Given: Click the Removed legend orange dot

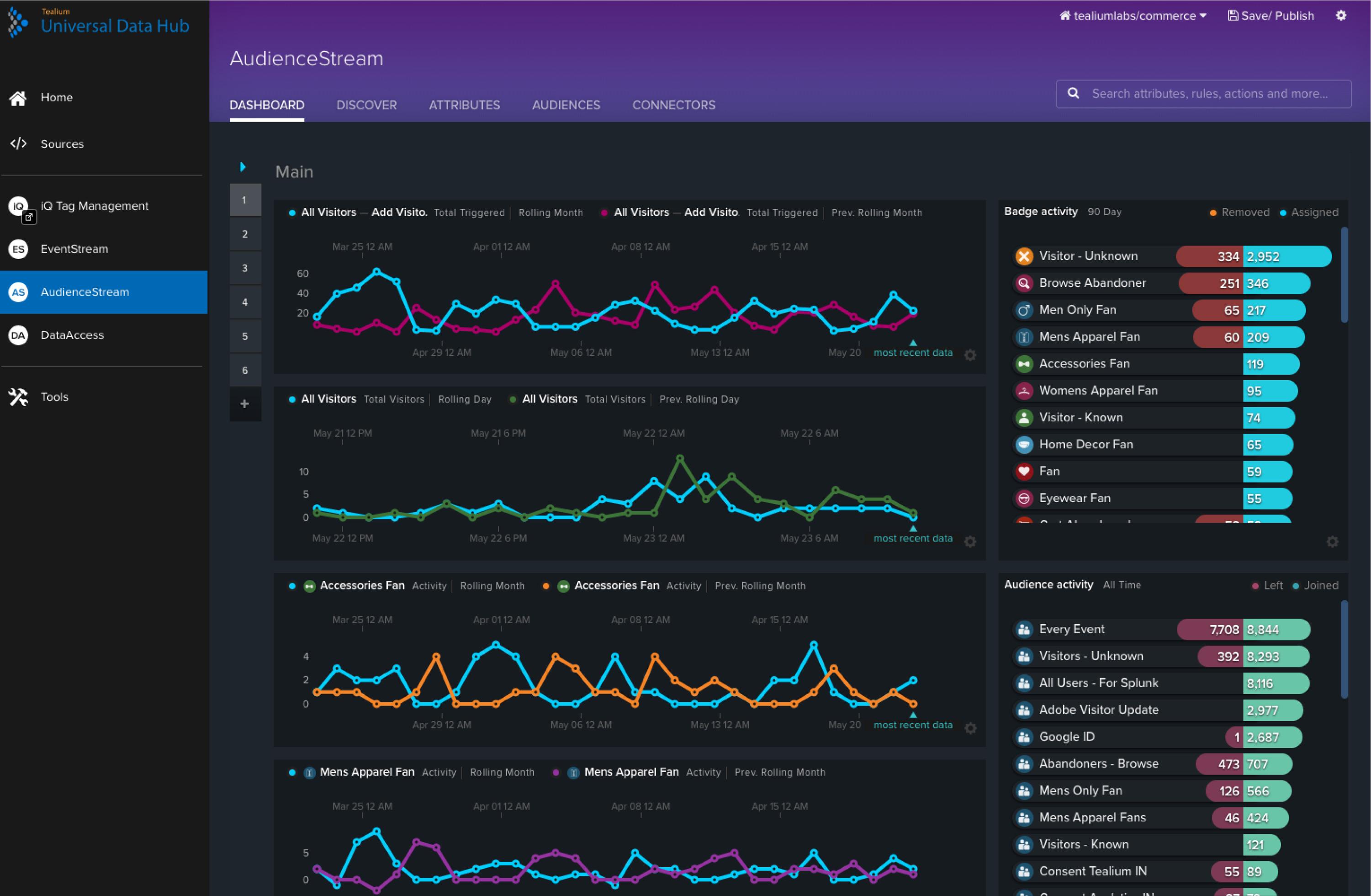Looking at the screenshot, I should (1212, 212).
